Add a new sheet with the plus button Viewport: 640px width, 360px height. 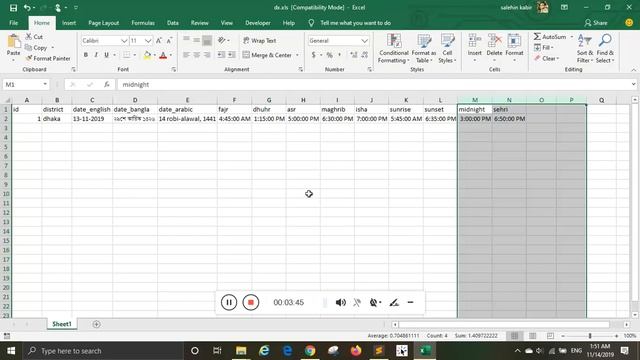pyautogui.click(x=96, y=324)
